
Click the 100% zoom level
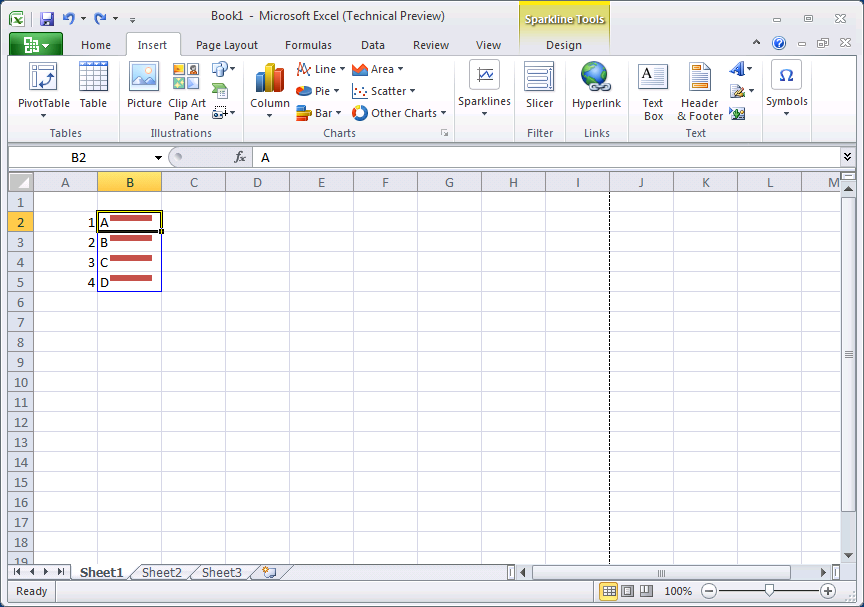click(x=678, y=591)
